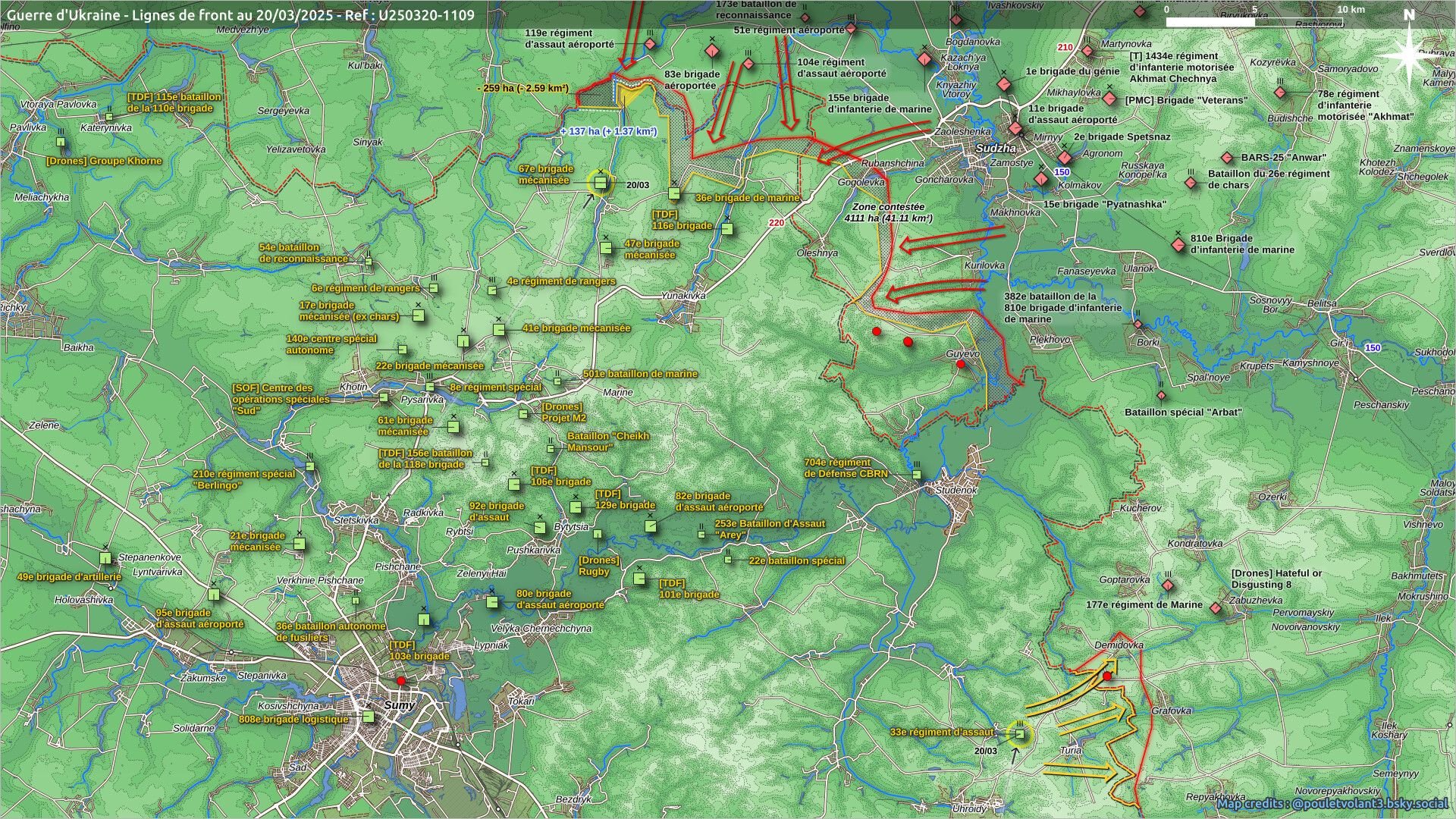Click the Sumy city label

point(400,705)
